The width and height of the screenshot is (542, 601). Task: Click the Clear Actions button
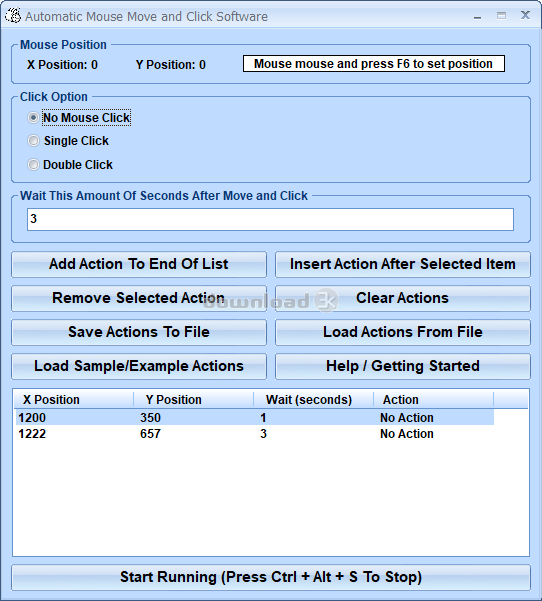(x=403, y=298)
